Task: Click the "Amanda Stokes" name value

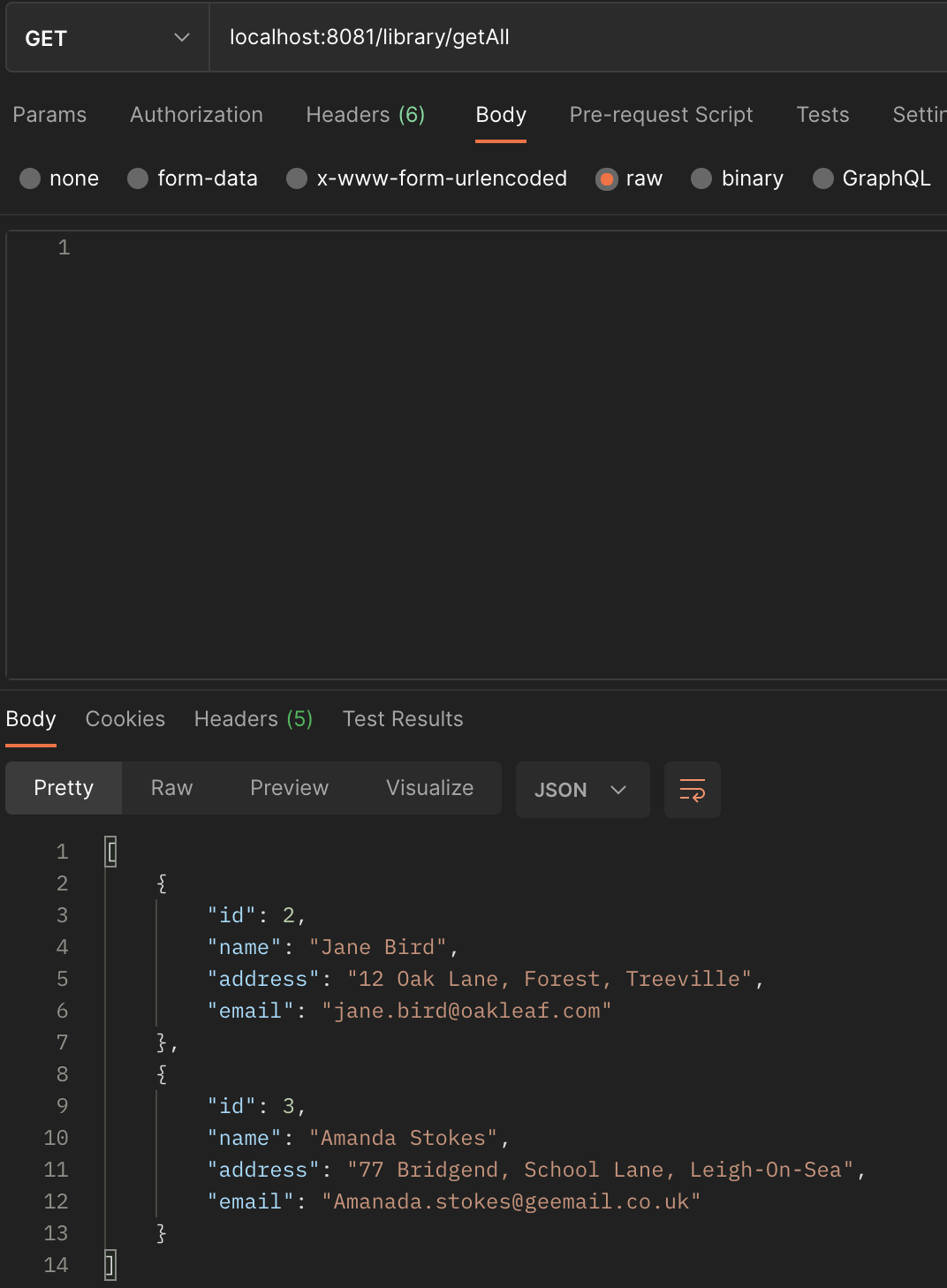Action: (x=403, y=1138)
